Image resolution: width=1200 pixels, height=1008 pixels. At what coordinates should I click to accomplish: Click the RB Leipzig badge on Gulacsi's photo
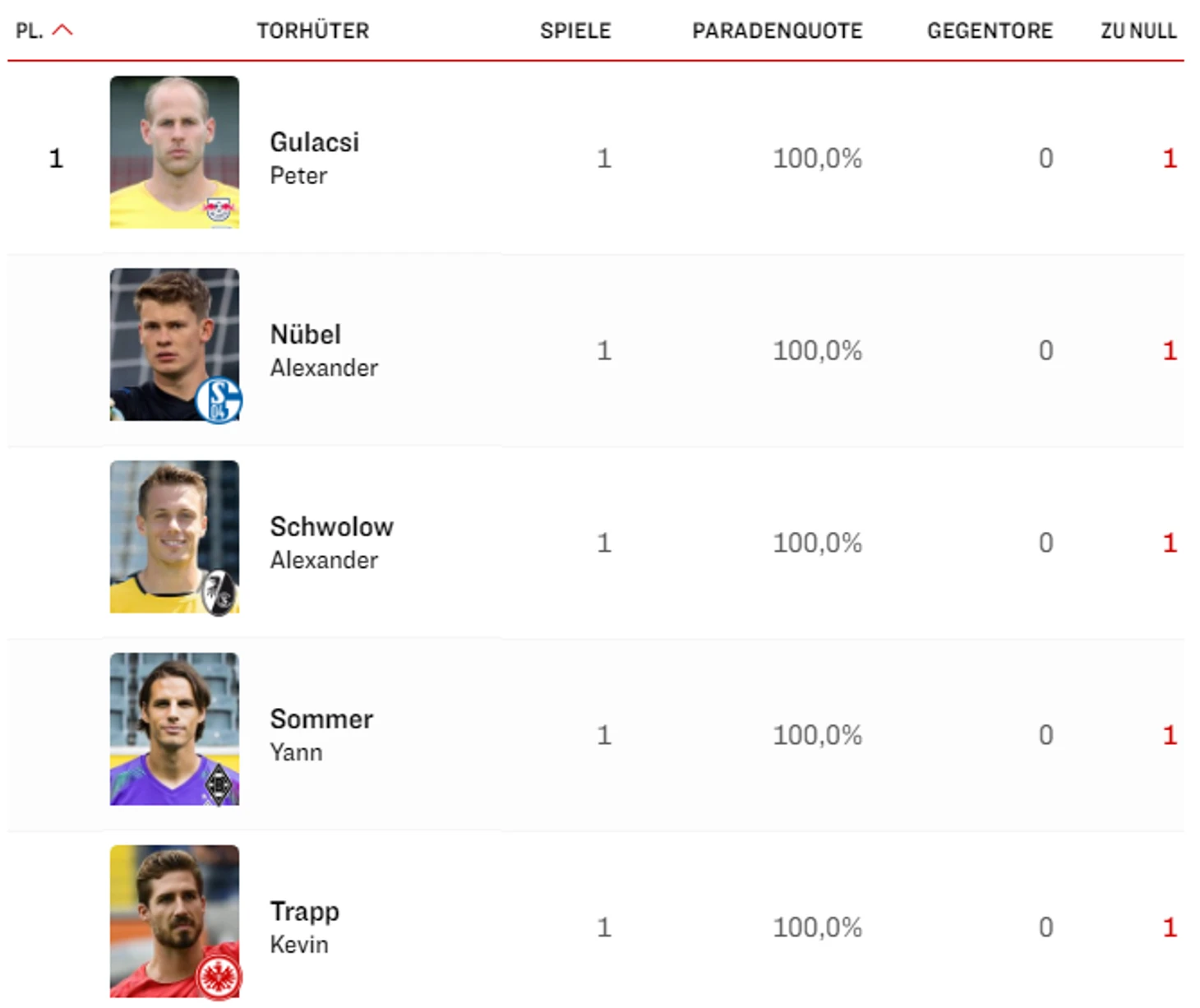pyautogui.click(x=219, y=210)
